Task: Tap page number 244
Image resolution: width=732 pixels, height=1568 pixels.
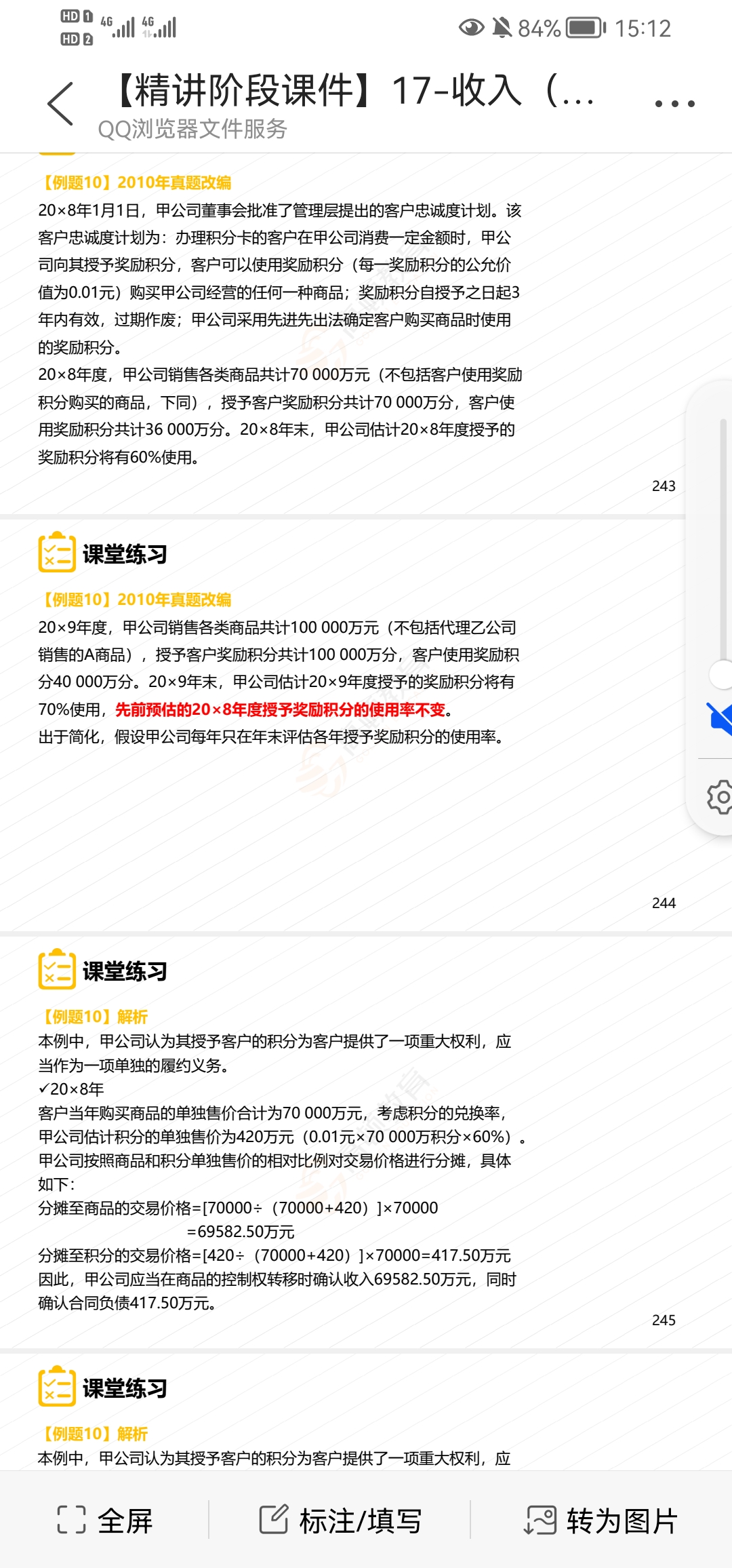Action: 664,903
